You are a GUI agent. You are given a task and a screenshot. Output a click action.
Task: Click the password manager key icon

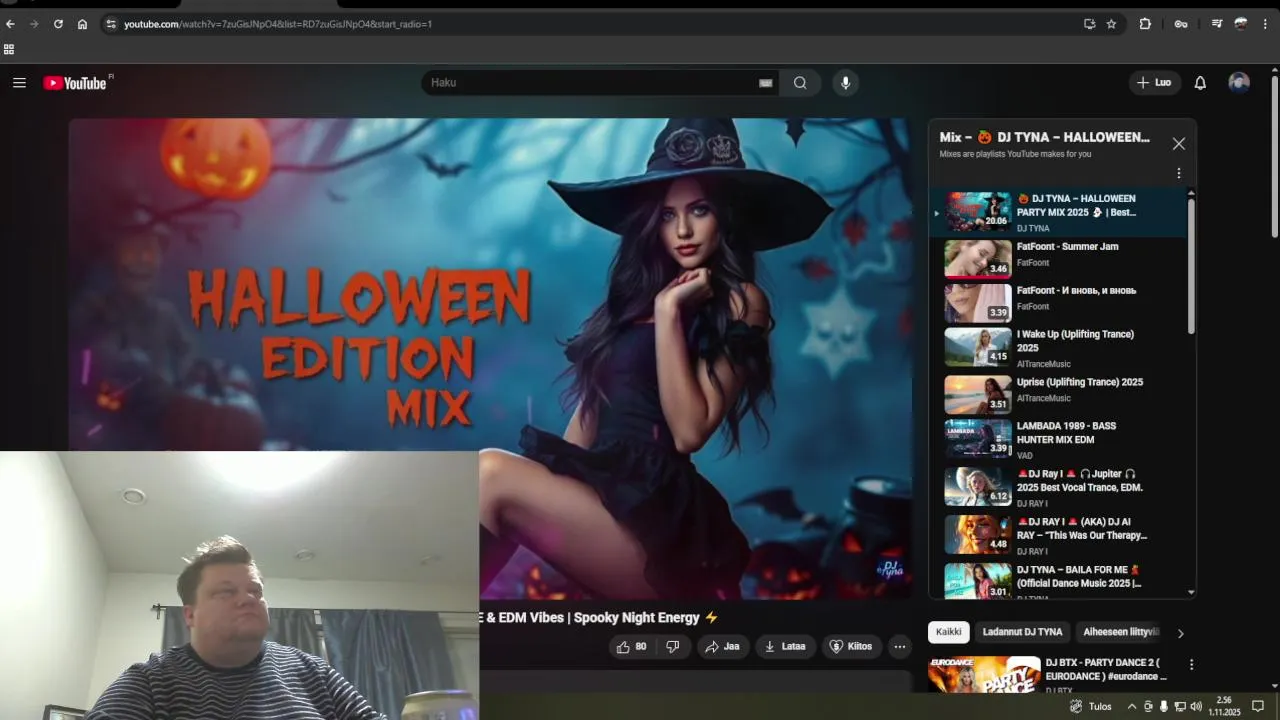(1181, 24)
